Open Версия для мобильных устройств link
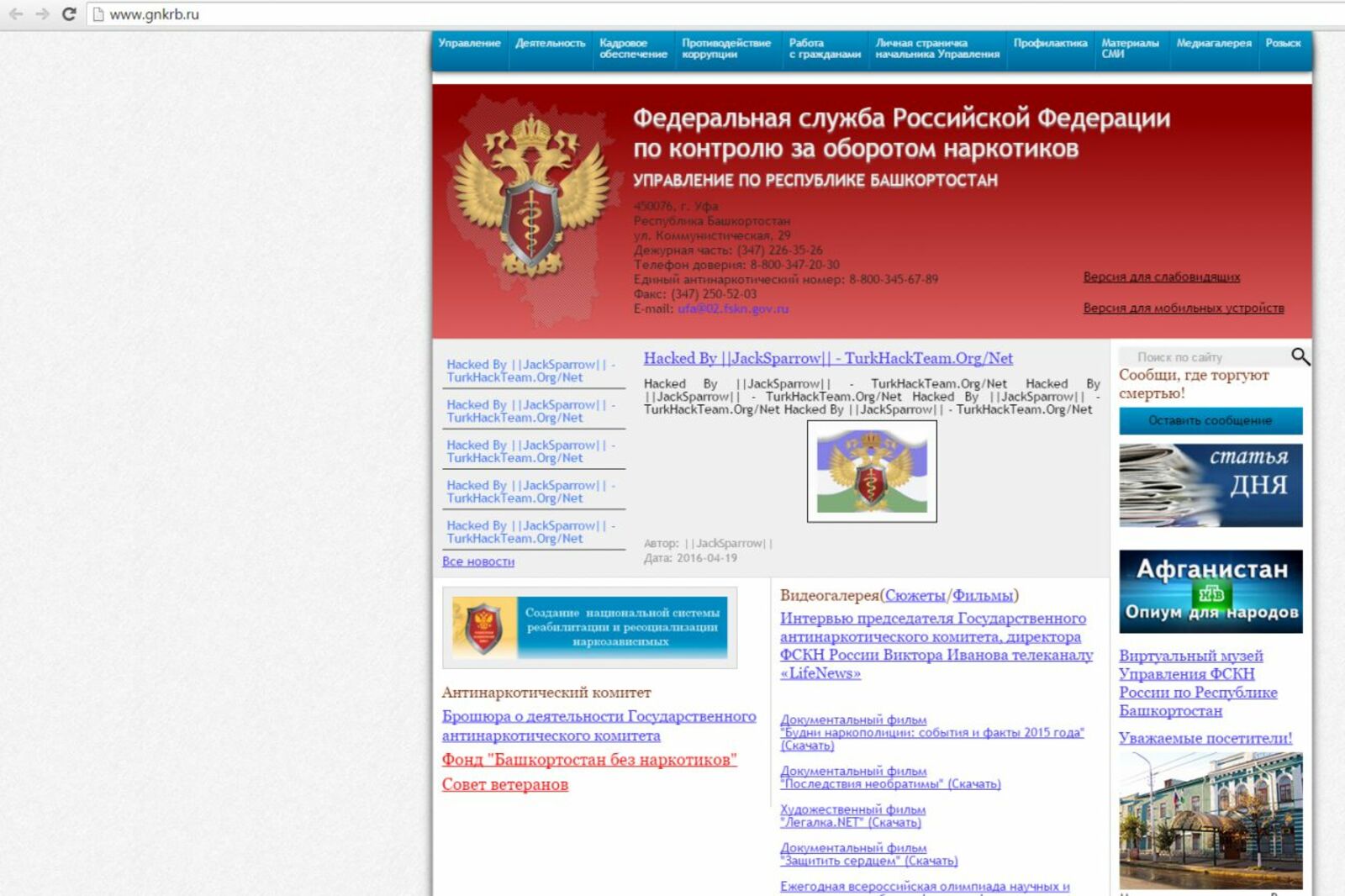 1184,308
